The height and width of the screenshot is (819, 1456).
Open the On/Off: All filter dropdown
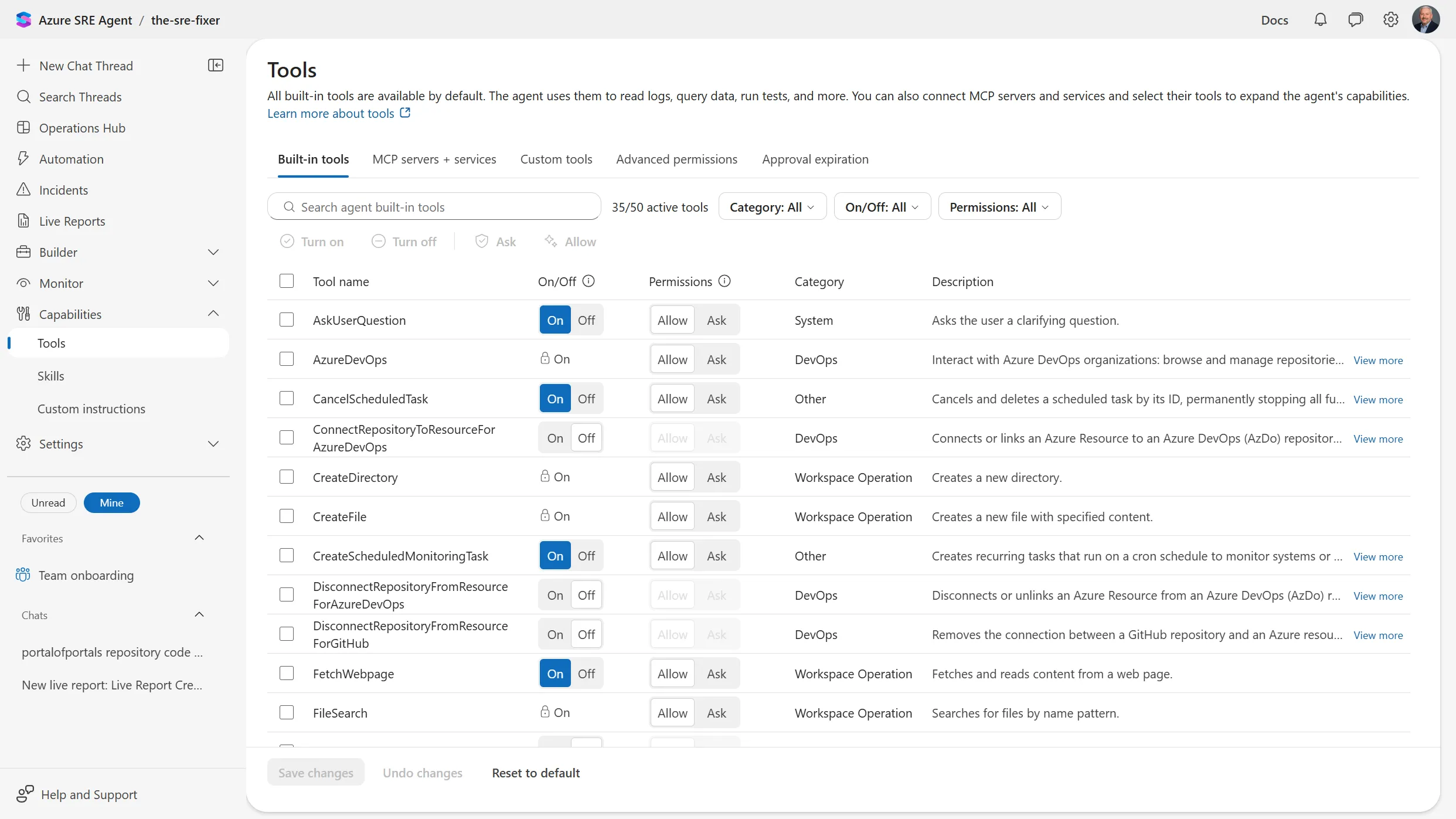coord(882,206)
